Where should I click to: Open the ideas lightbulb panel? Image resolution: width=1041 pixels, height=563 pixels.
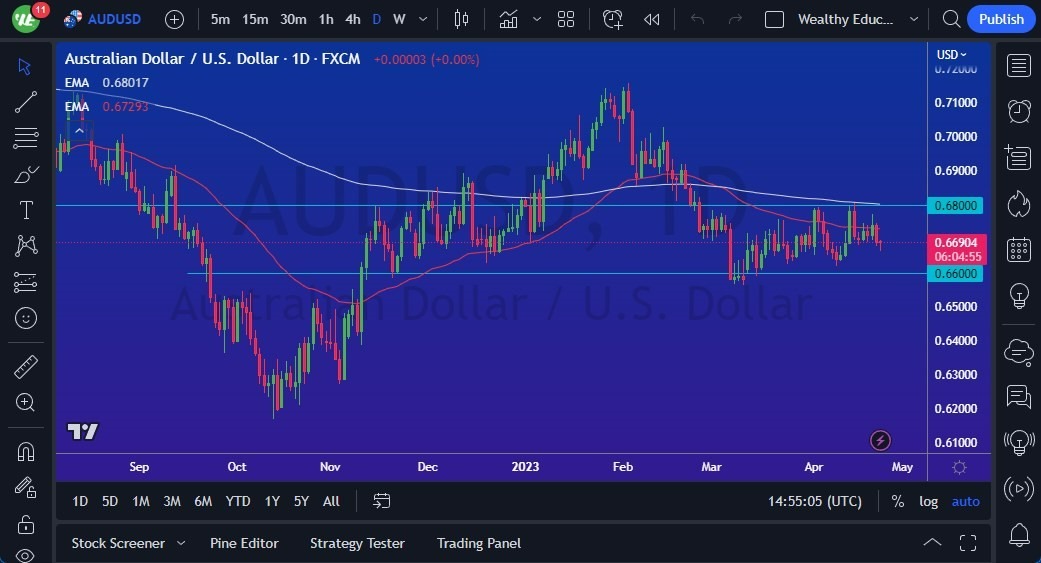click(x=1018, y=295)
